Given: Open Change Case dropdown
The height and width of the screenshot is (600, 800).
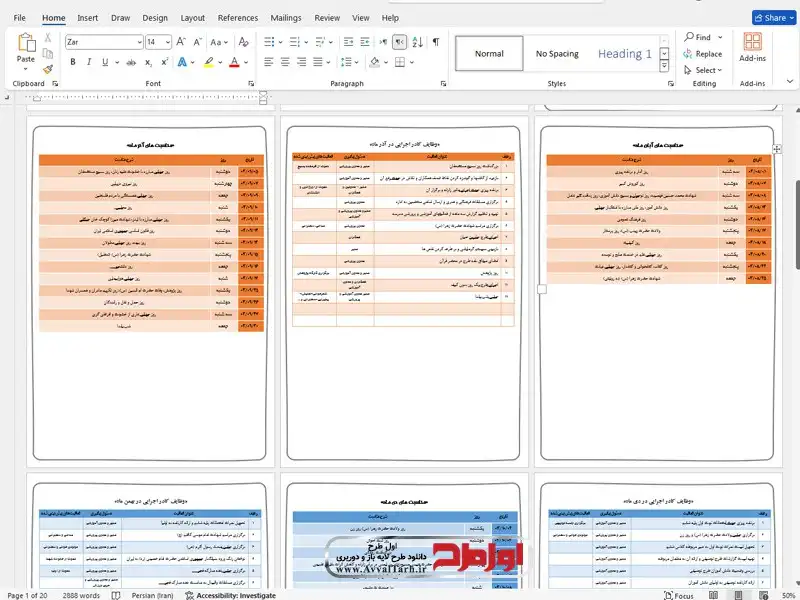Looking at the screenshot, I should (219, 42).
